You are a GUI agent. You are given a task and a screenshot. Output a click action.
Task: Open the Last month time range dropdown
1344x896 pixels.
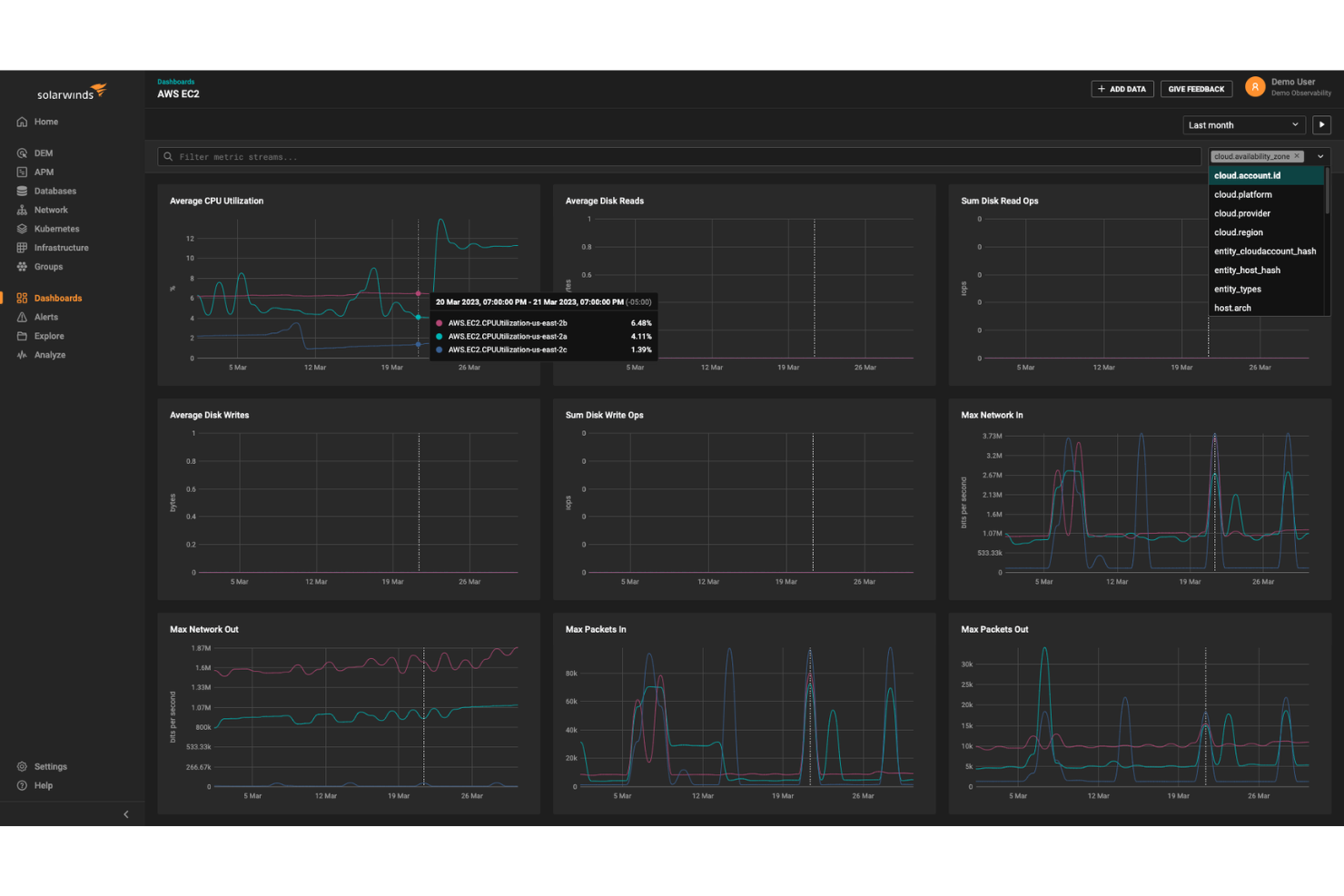click(x=1243, y=124)
